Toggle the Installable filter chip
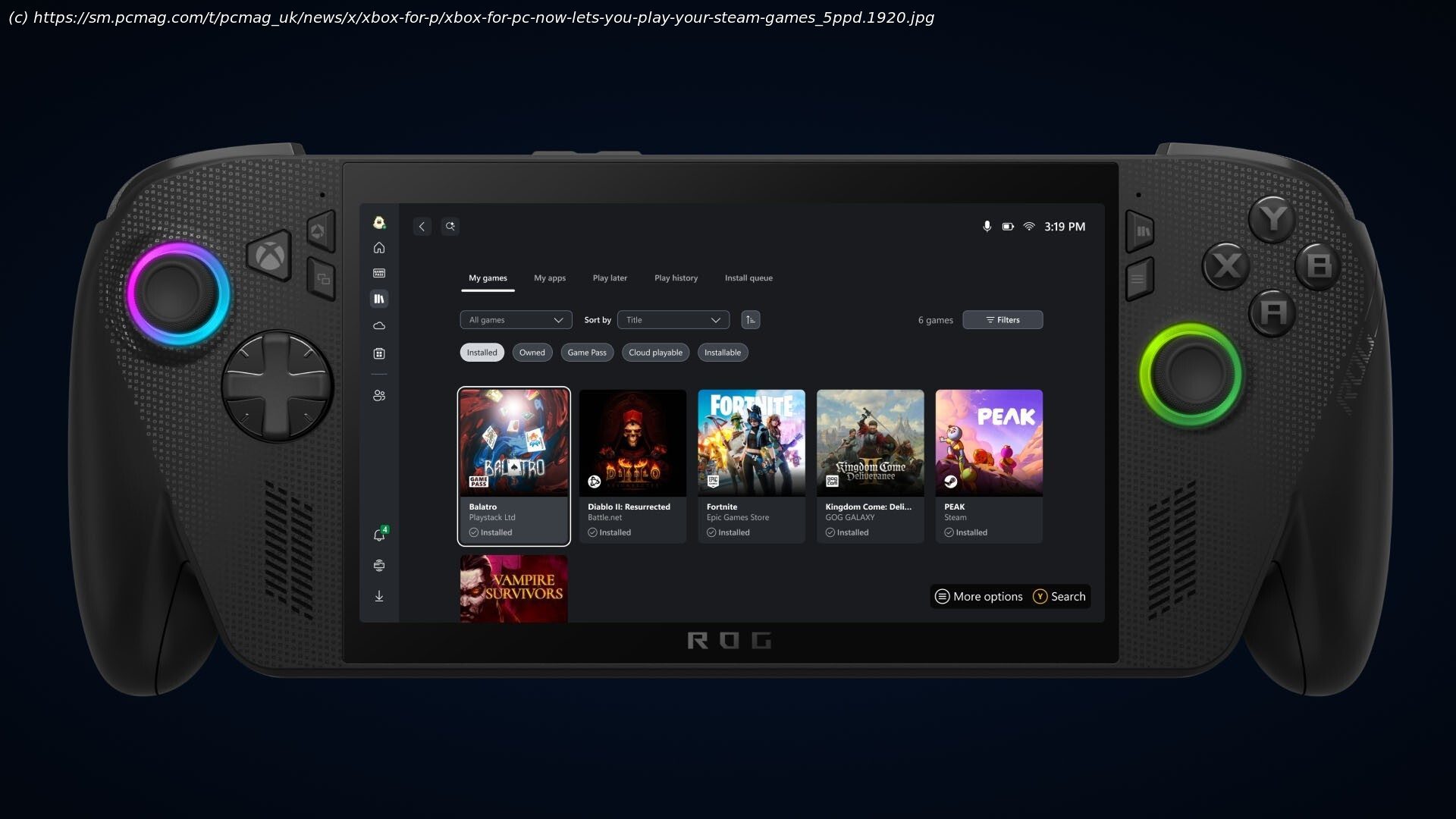The image size is (1456, 819). [723, 353]
